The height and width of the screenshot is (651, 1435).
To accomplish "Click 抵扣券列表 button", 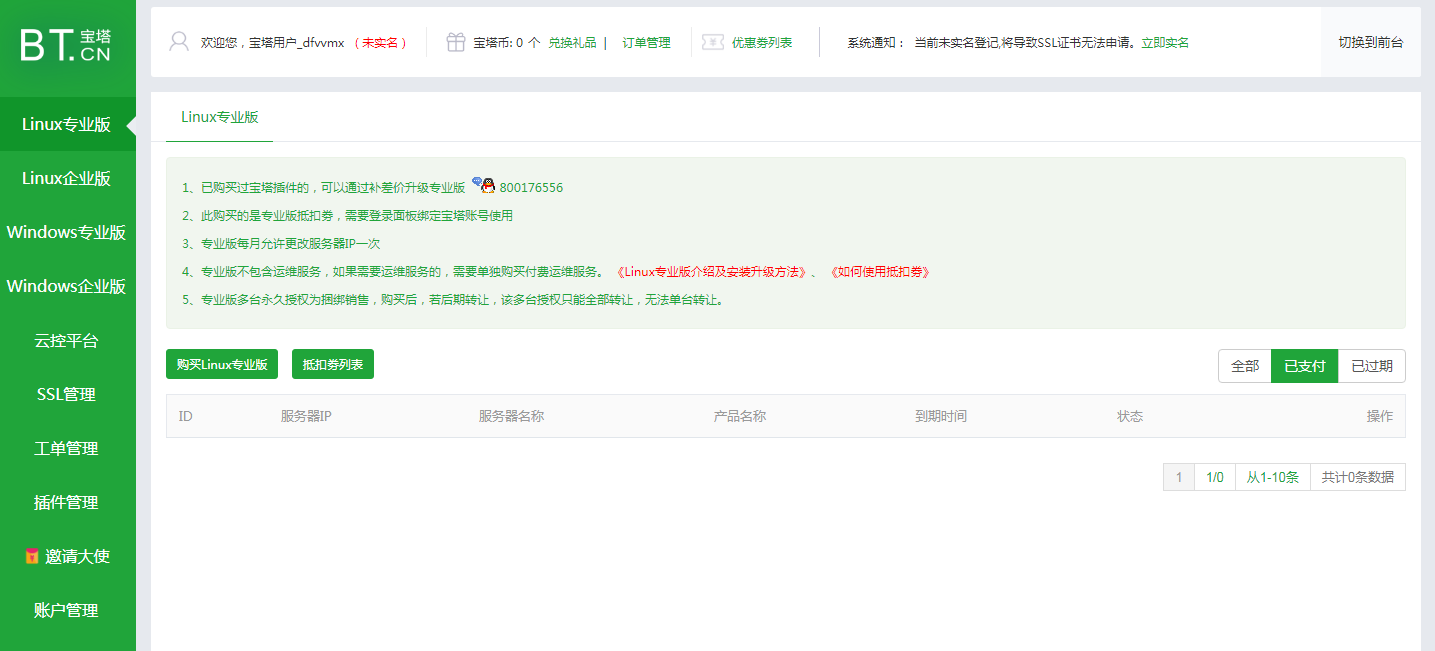I will (333, 365).
